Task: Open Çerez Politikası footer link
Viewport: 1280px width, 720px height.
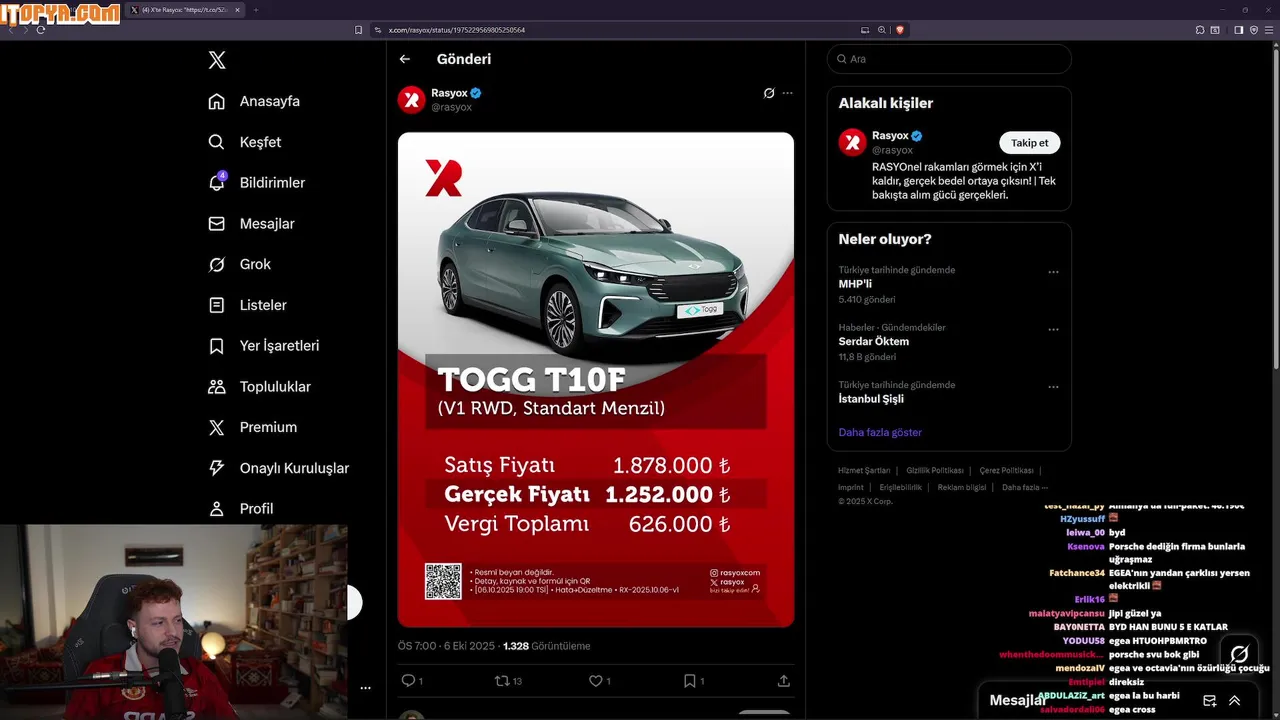Action: click(x=1006, y=470)
